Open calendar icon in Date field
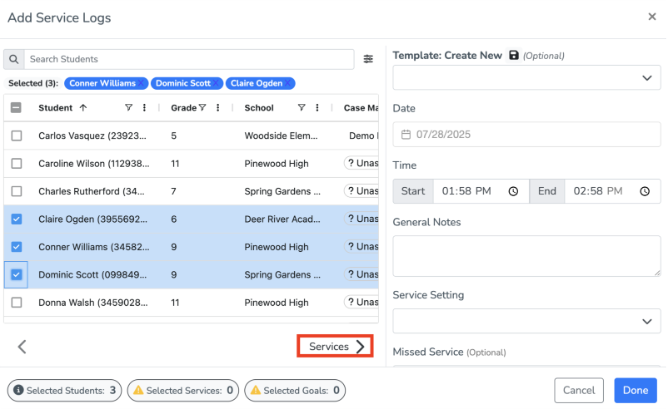The image size is (667, 409). 406,134
